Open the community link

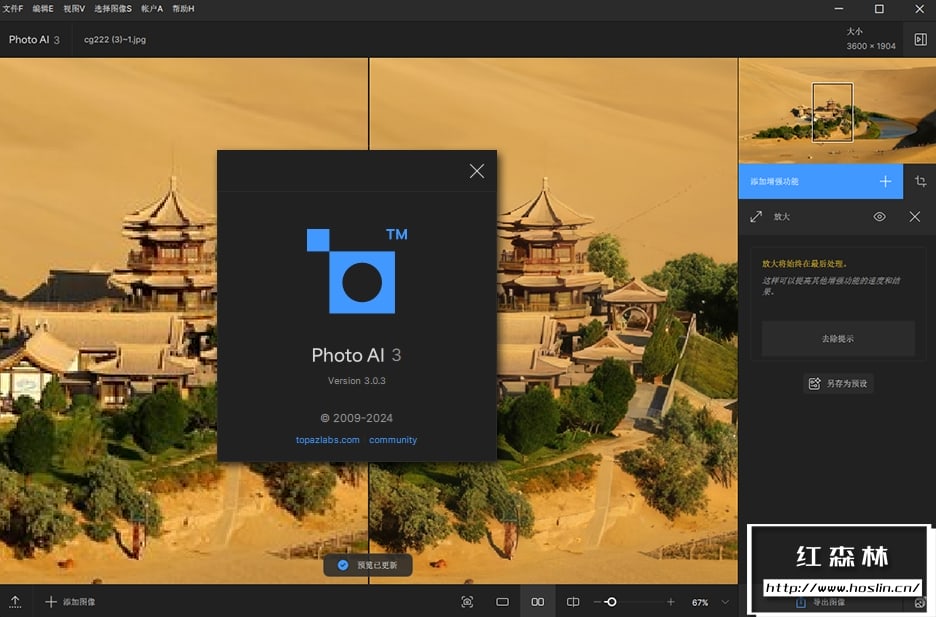[x=393, y=440]
